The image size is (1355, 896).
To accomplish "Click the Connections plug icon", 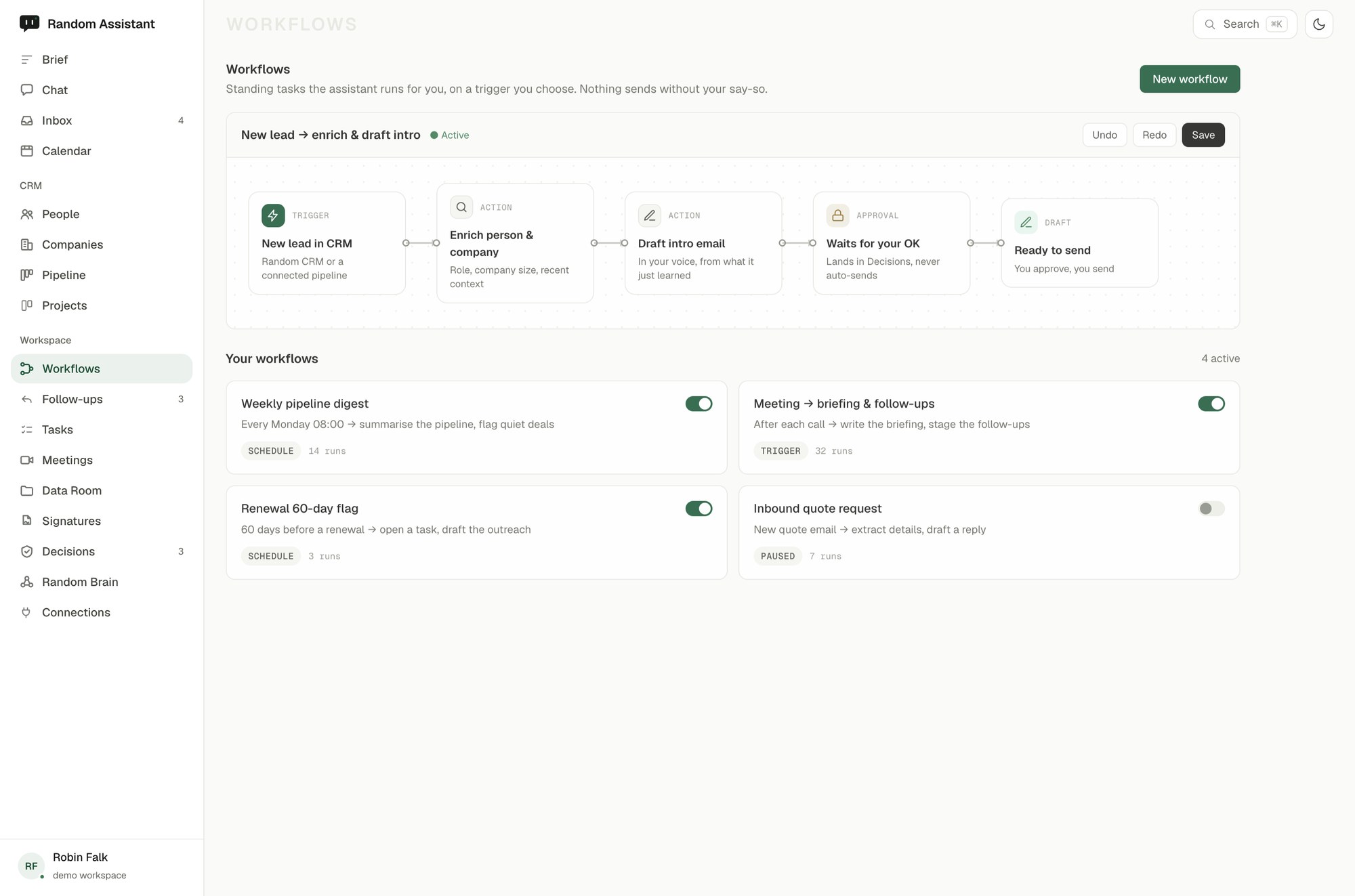I will [27, 612].
